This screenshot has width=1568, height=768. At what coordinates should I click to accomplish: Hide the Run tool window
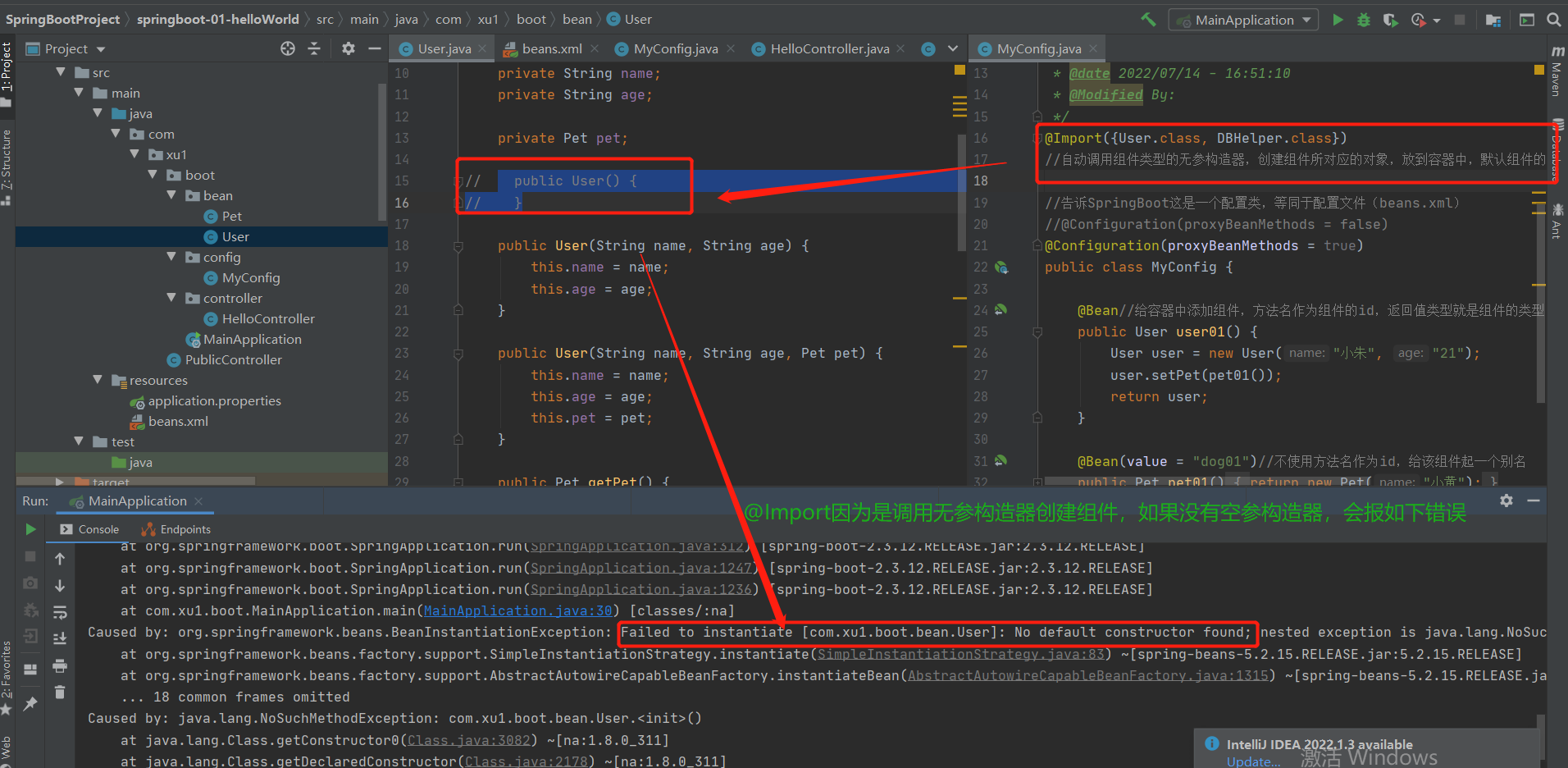pyautogui.click(x=1534, y=501)
